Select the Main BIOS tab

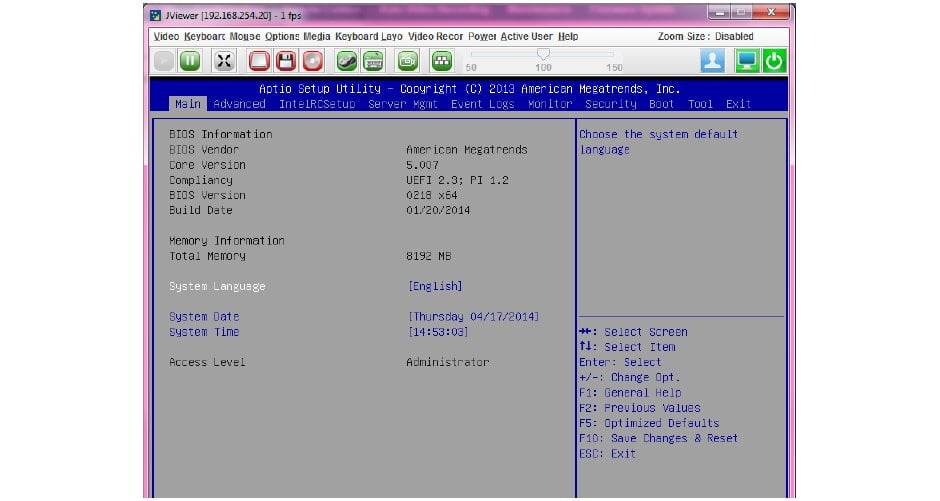coord(188,104)
